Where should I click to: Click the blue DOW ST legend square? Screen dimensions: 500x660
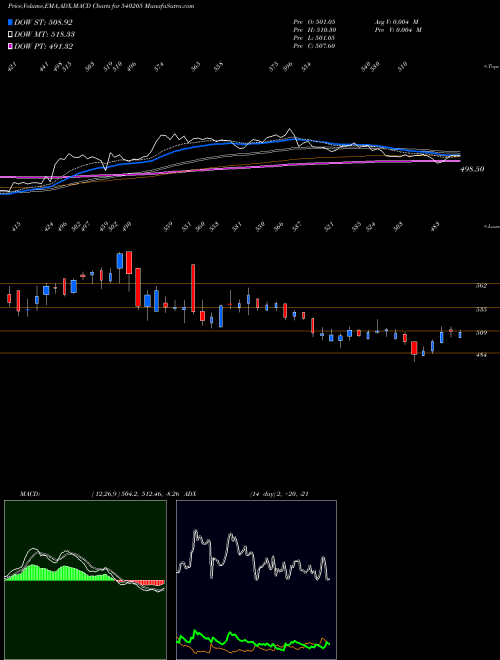(x=11, y=22)
